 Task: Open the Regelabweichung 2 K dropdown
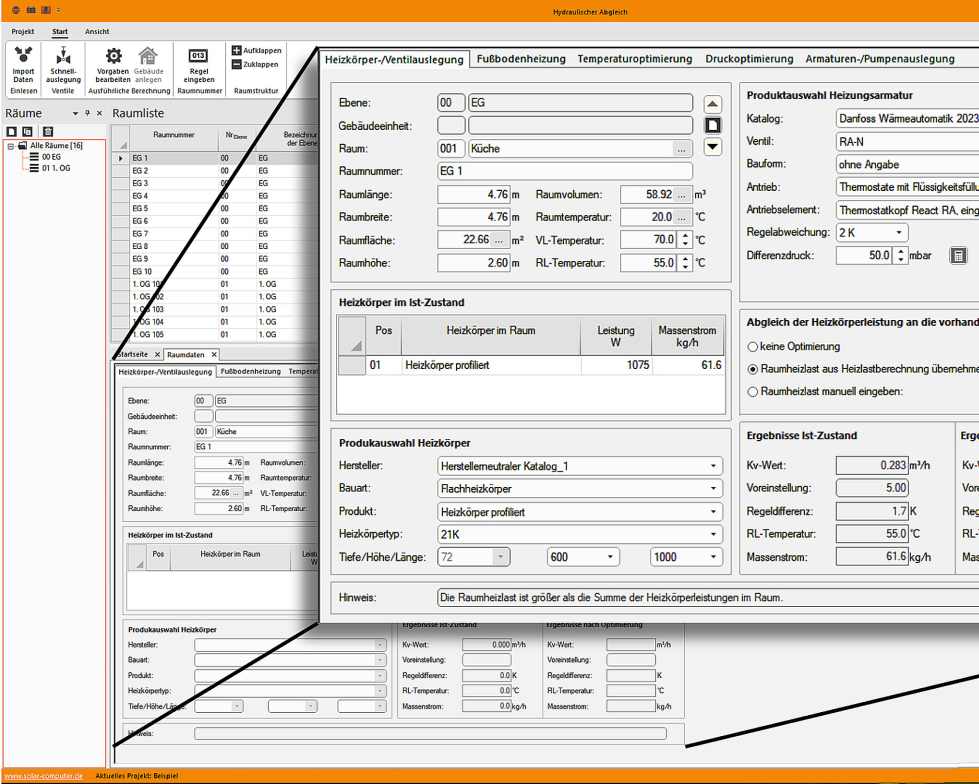(x=899, y=233)
